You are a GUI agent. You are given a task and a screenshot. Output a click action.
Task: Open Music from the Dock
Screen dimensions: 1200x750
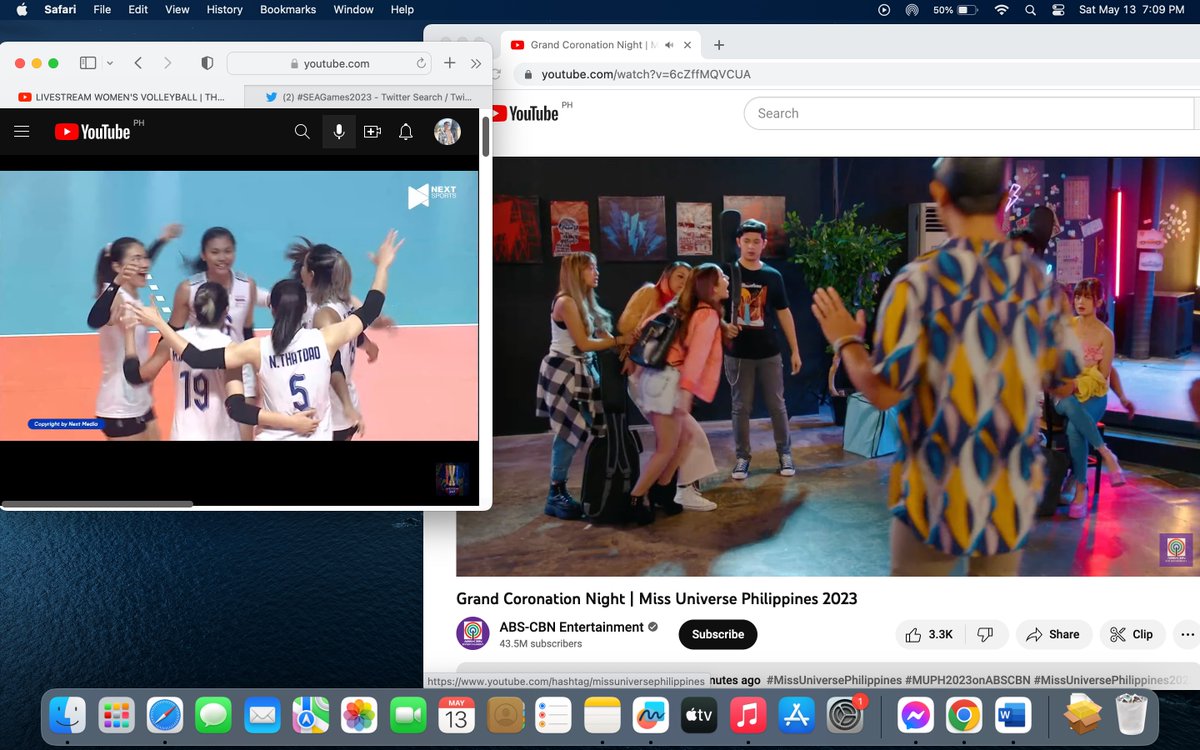pyautogui.click(x=748, y=715)
